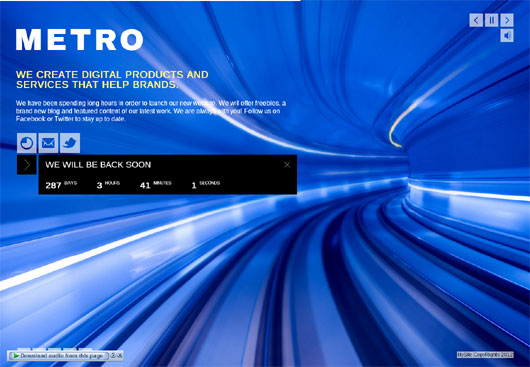Open help on the audio download bar
530x367 pixels.
click(113, 356)
